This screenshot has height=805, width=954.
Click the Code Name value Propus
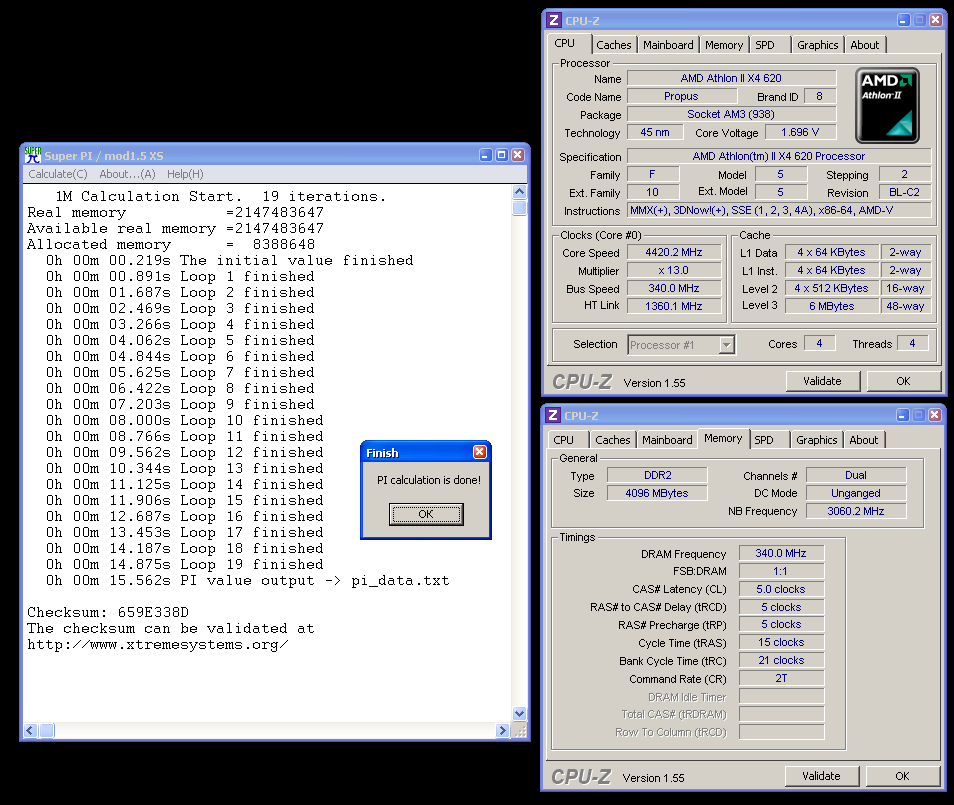681,97
